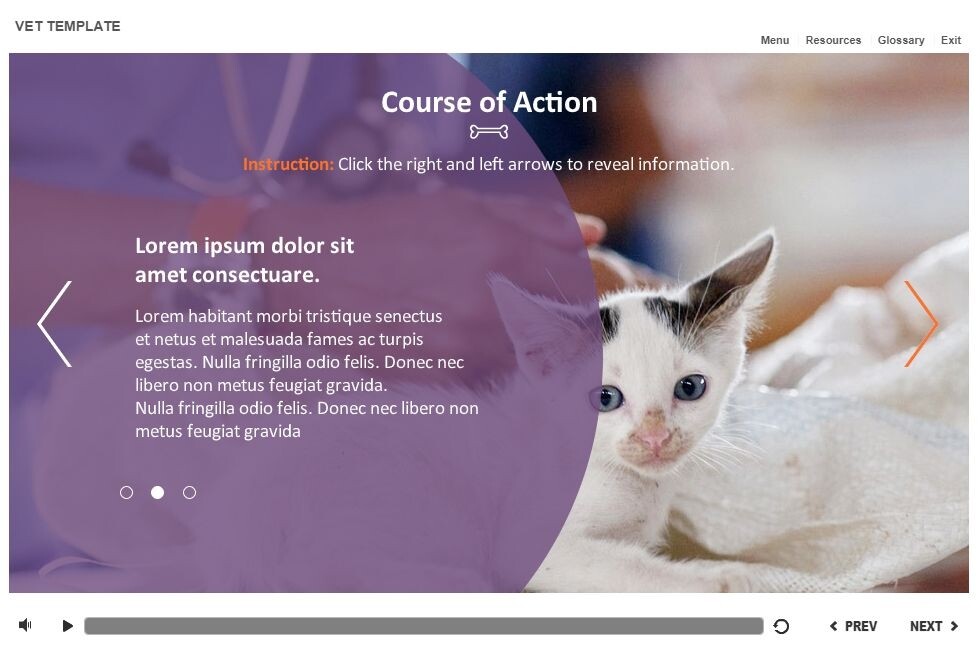Click the orange right arrow on the slide

(921, 324)
